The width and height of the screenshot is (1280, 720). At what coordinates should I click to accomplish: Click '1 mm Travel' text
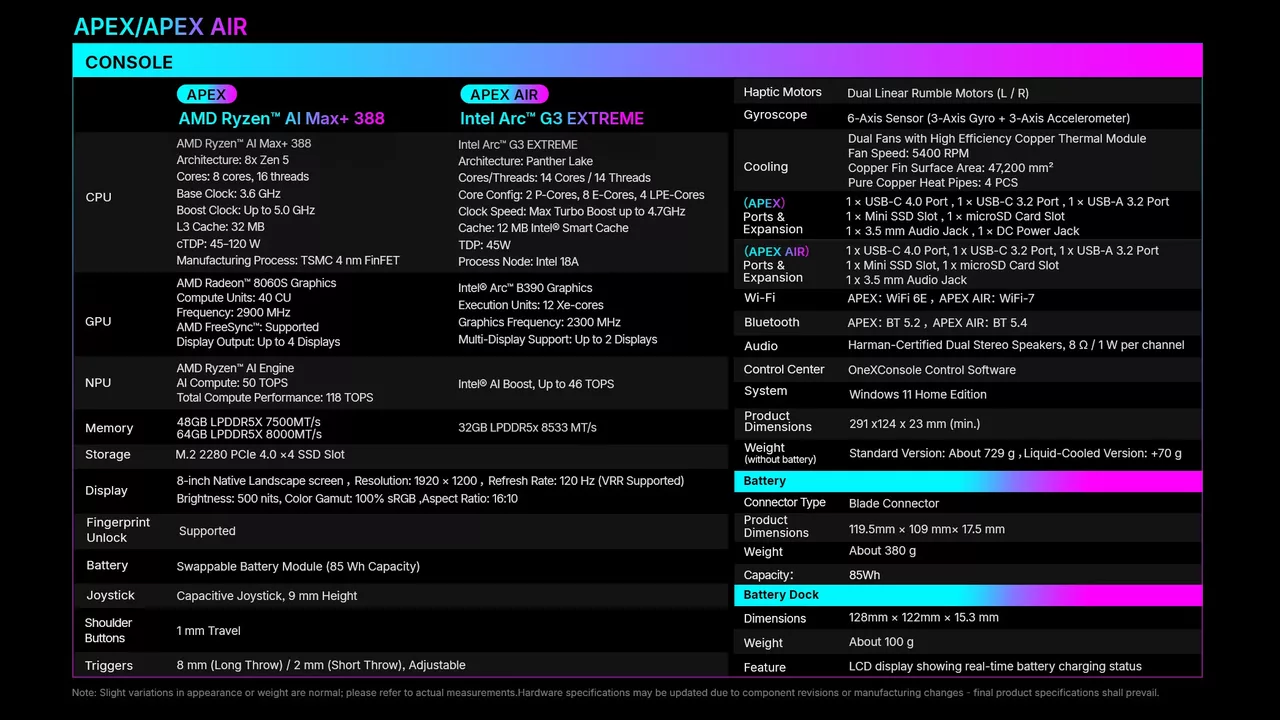(208, 631)
